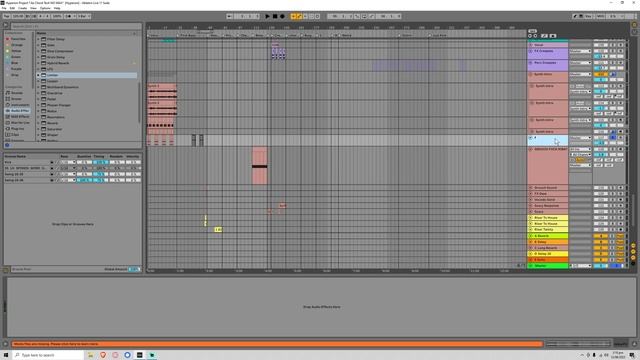Screen dimensions: 640x360
Task: Select the Looper folder row
Action: coord(87,81)
